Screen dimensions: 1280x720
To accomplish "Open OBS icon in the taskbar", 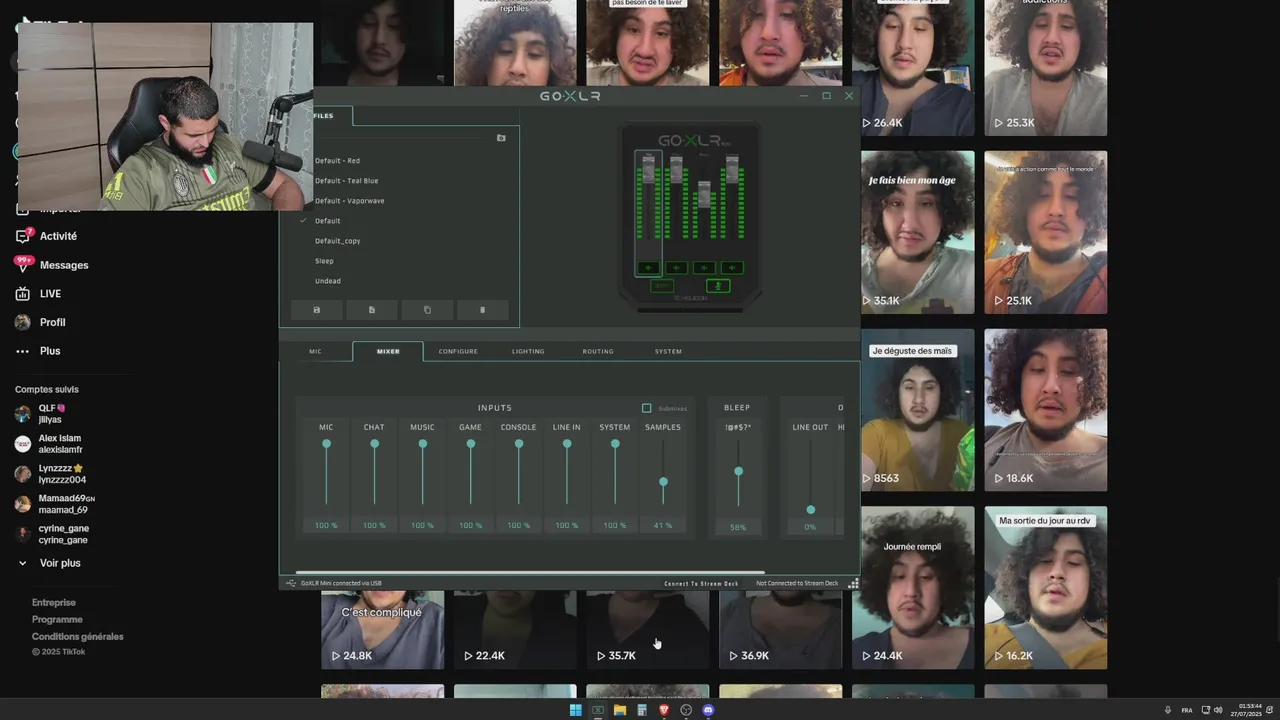I will point(686,710).
